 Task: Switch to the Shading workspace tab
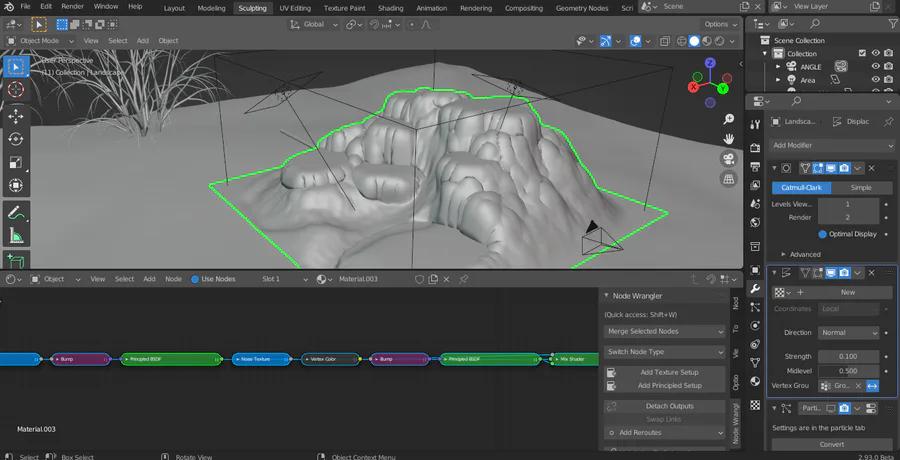[390, 8]
